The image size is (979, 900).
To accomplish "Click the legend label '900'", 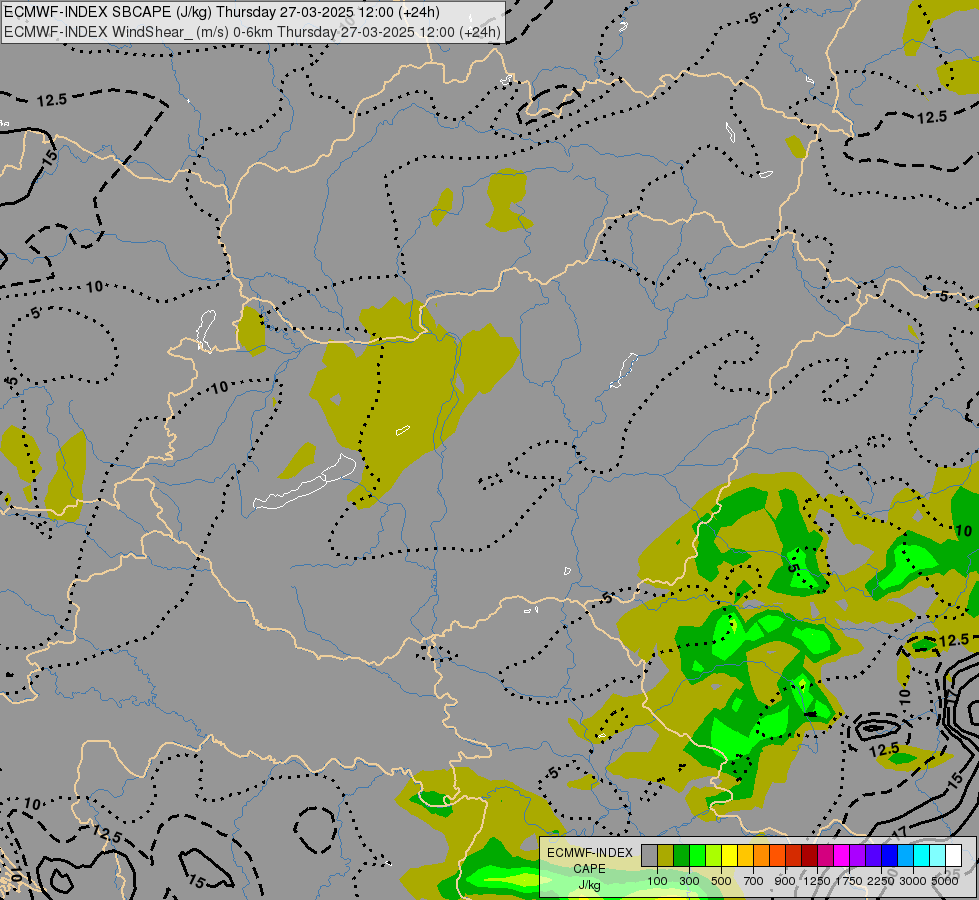I will (x=785, y=881).
